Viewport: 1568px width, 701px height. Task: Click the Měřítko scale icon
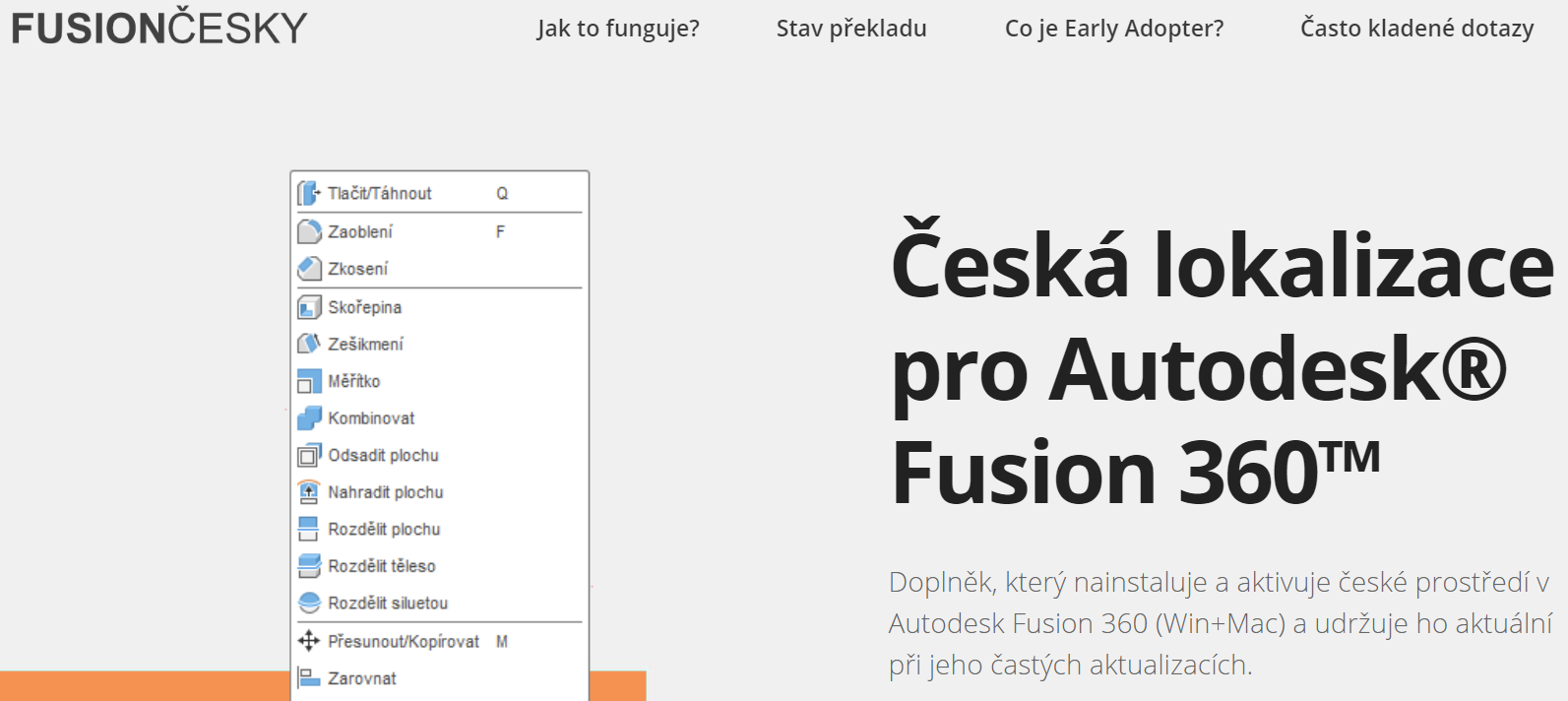click(309, 381)
